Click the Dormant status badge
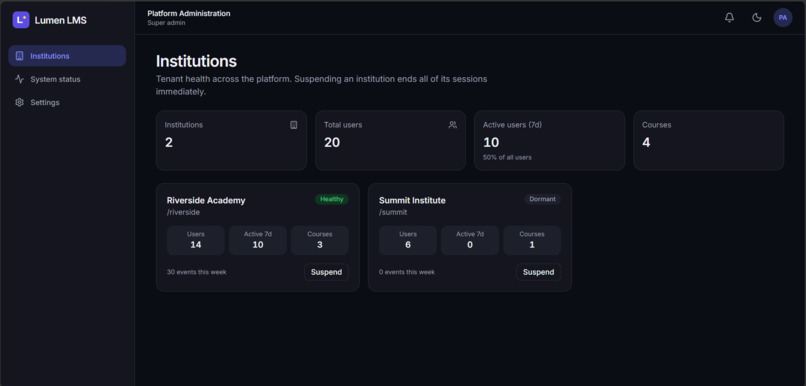 coord(542,199)
